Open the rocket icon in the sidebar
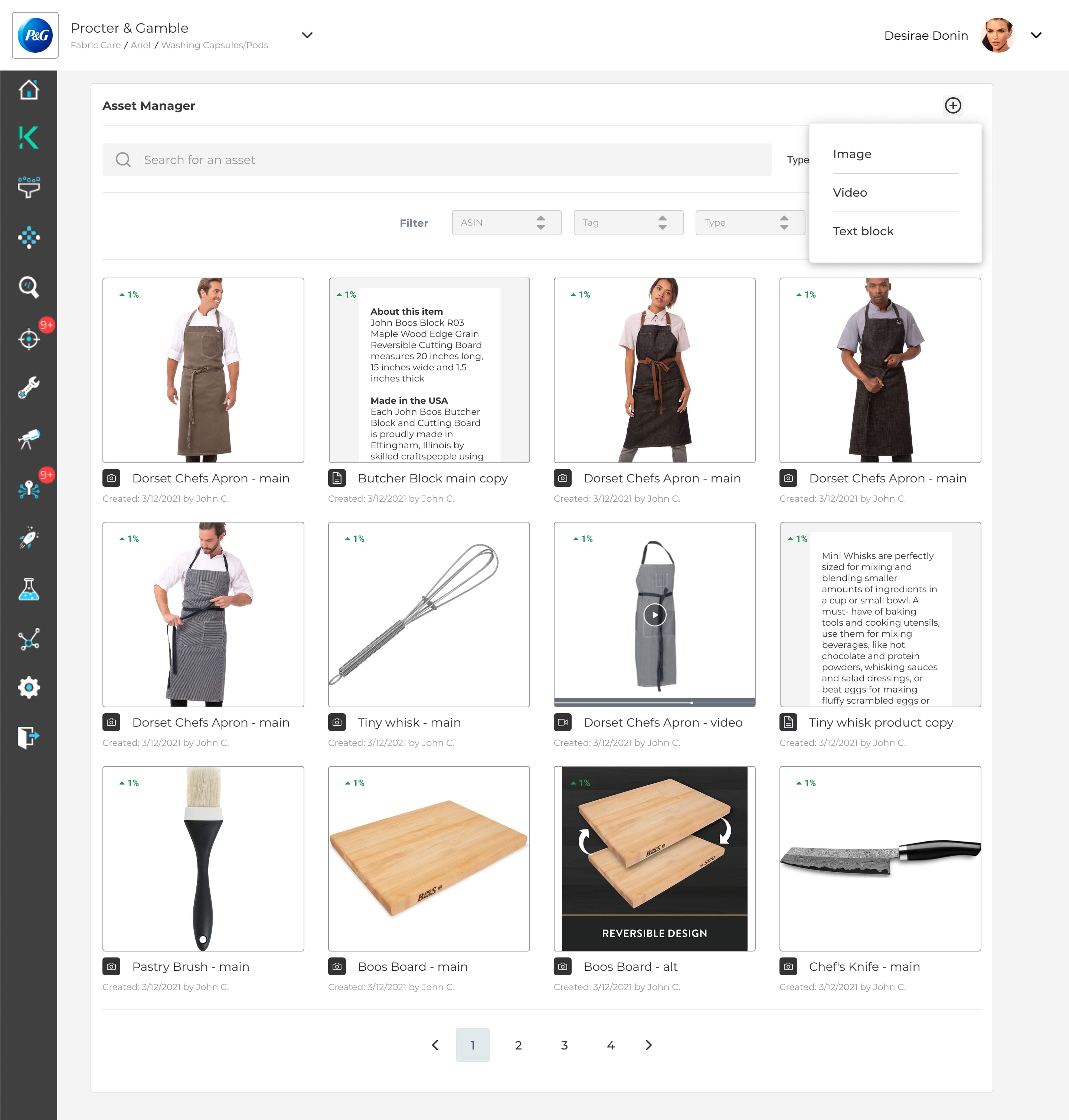 [x=29, y=538]
